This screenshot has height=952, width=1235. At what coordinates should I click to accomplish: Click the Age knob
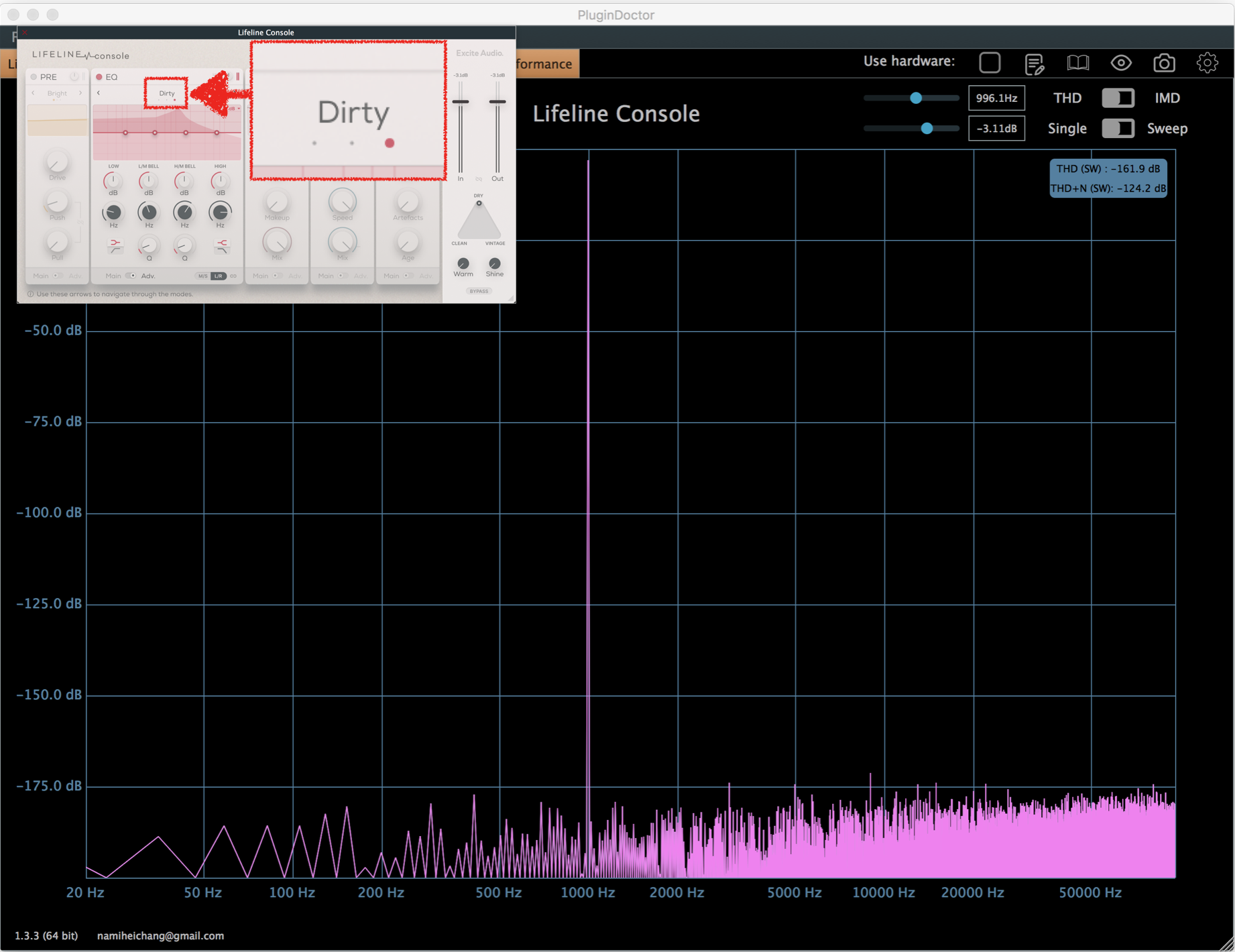(x=407, y=242)
